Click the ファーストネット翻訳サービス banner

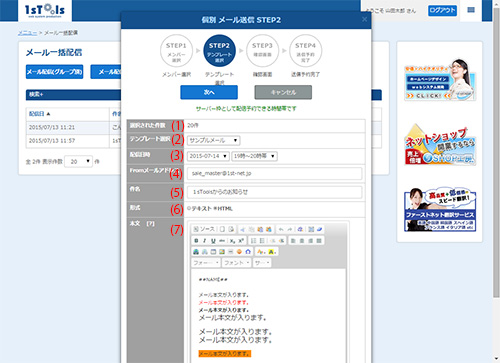pyautogui.click(x=440, y=209)
